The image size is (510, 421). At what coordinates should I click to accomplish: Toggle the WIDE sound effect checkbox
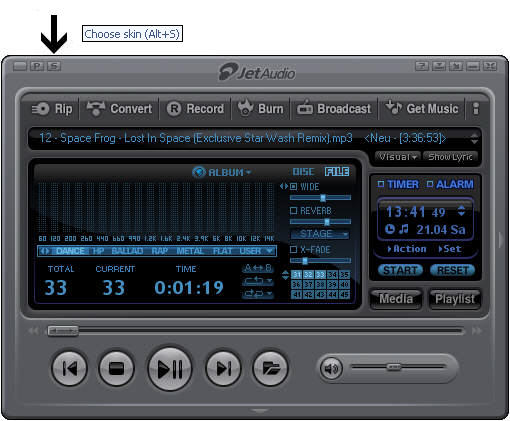tap(293, 187)
